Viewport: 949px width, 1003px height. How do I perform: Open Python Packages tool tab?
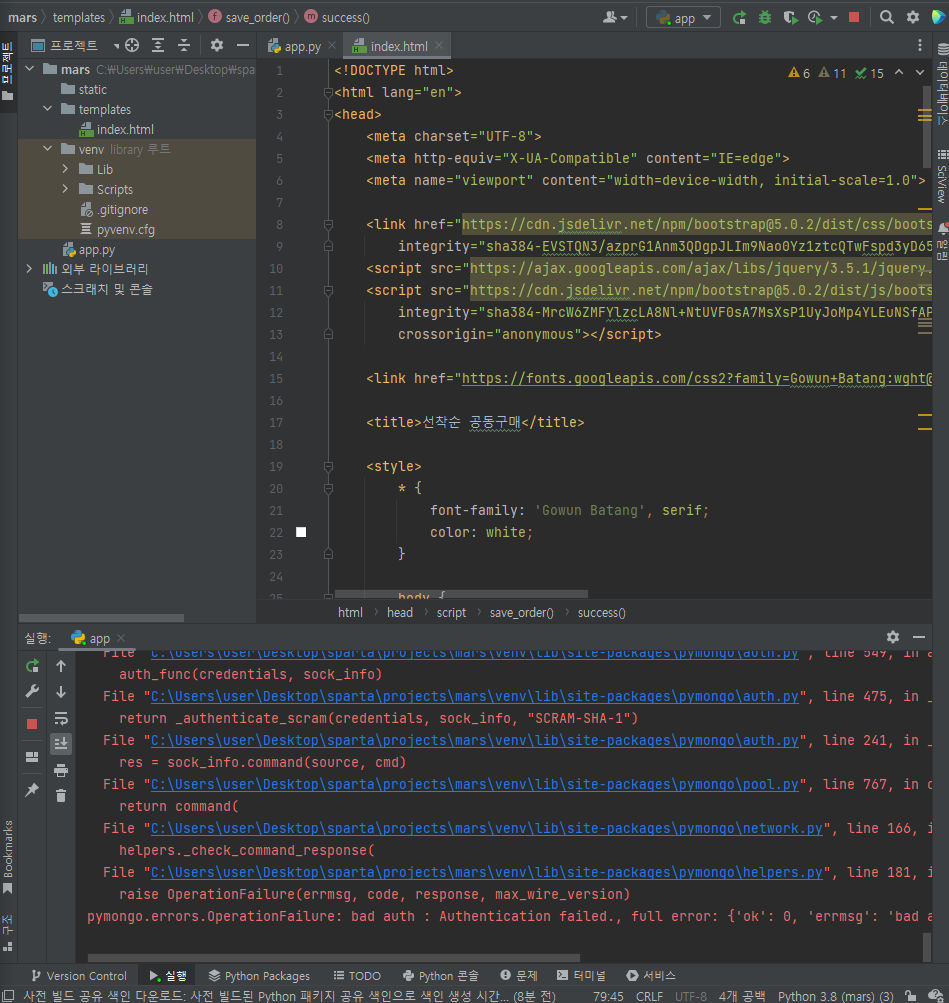click(x=259, y=975)
